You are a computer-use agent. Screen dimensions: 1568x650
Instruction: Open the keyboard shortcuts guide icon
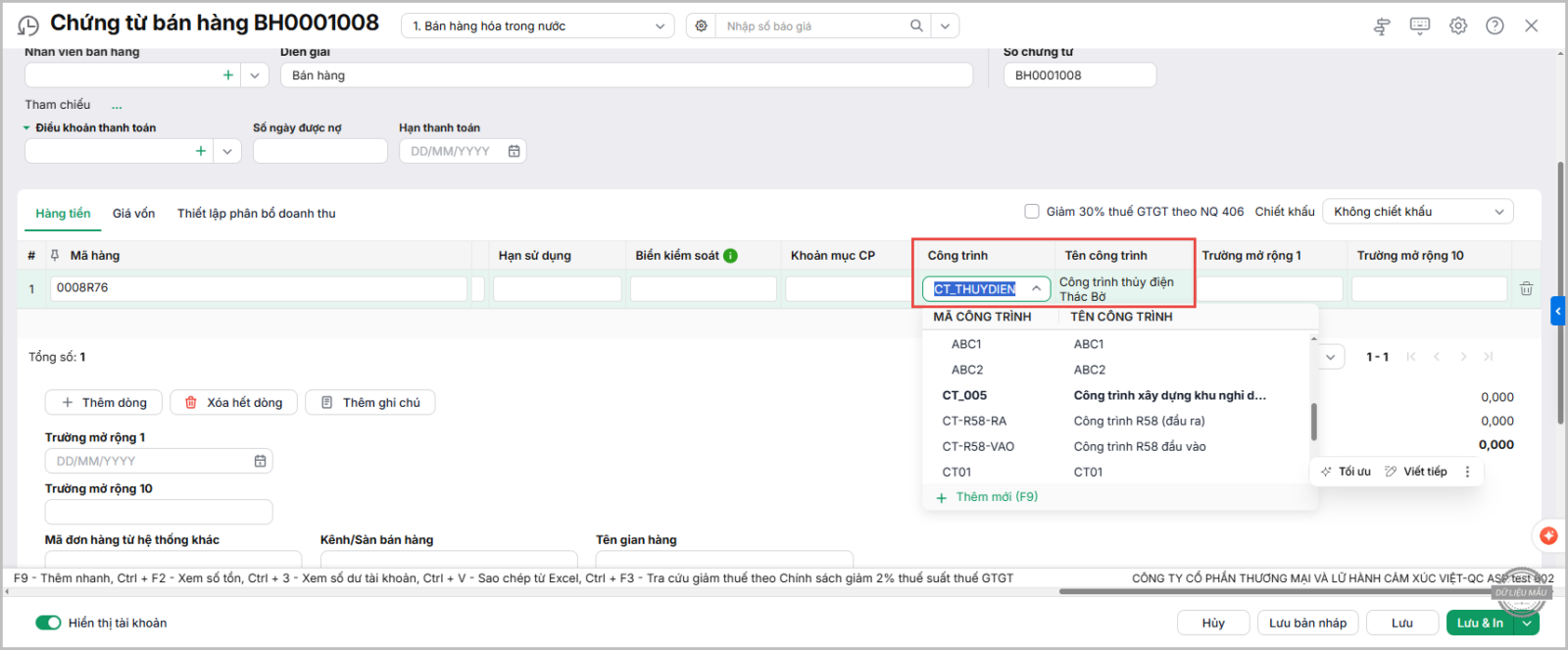click(x=1420, y=26)
